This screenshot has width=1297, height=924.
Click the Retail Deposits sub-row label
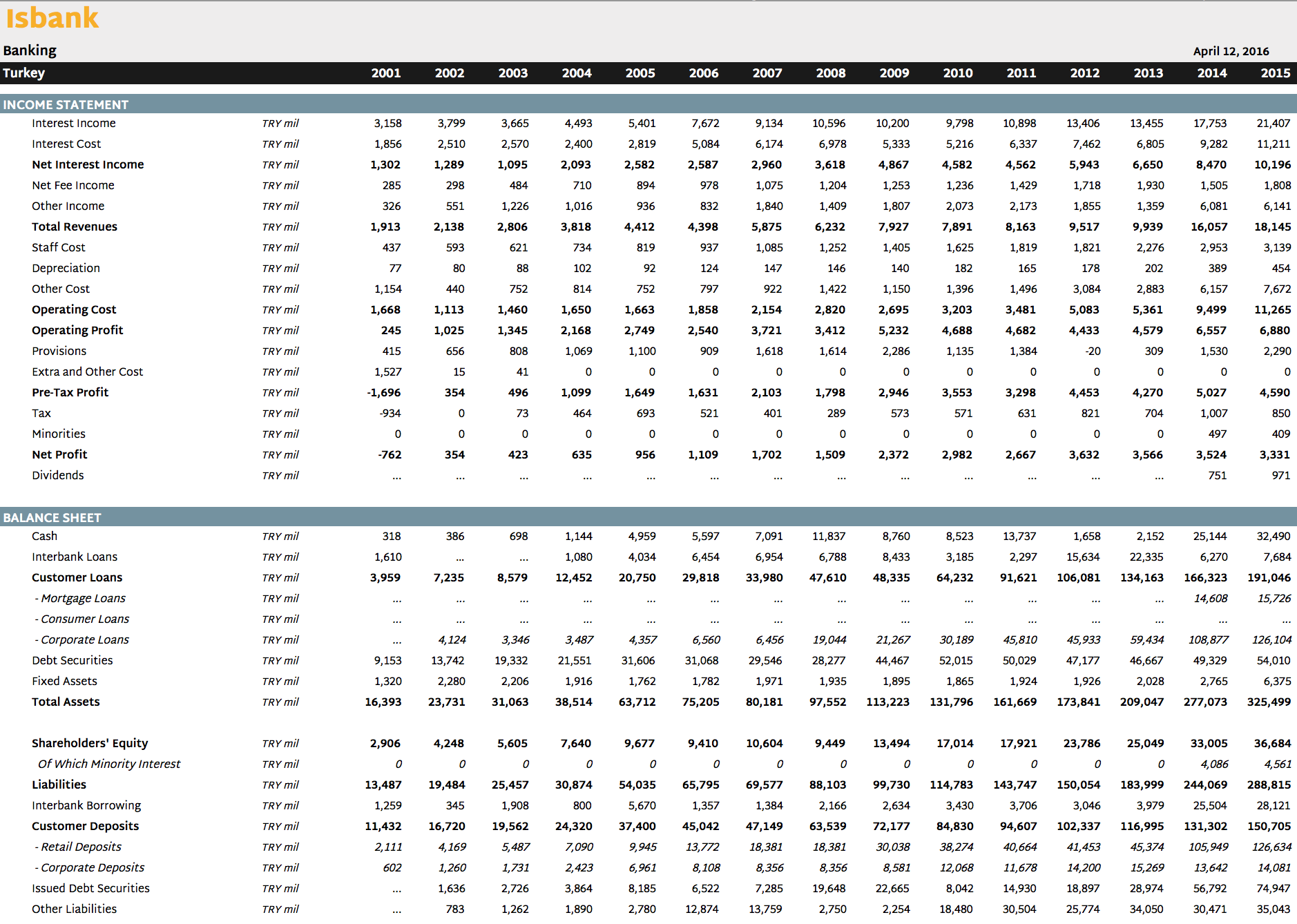[x=78, y=847]
